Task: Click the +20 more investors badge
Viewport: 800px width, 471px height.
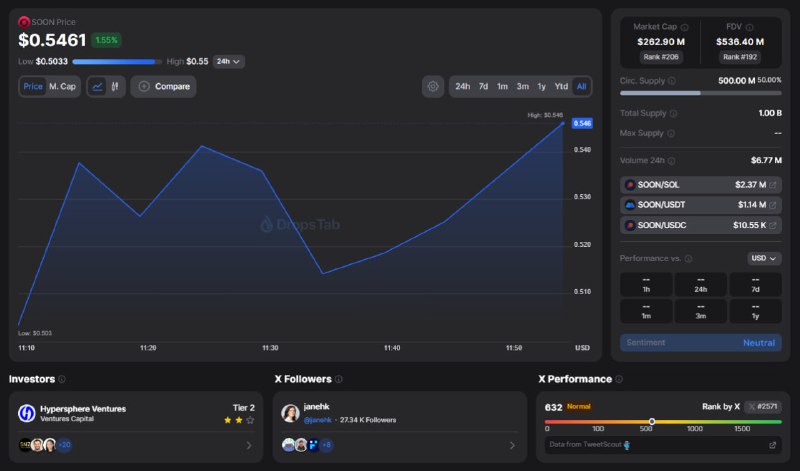Action: coord(64,445)
